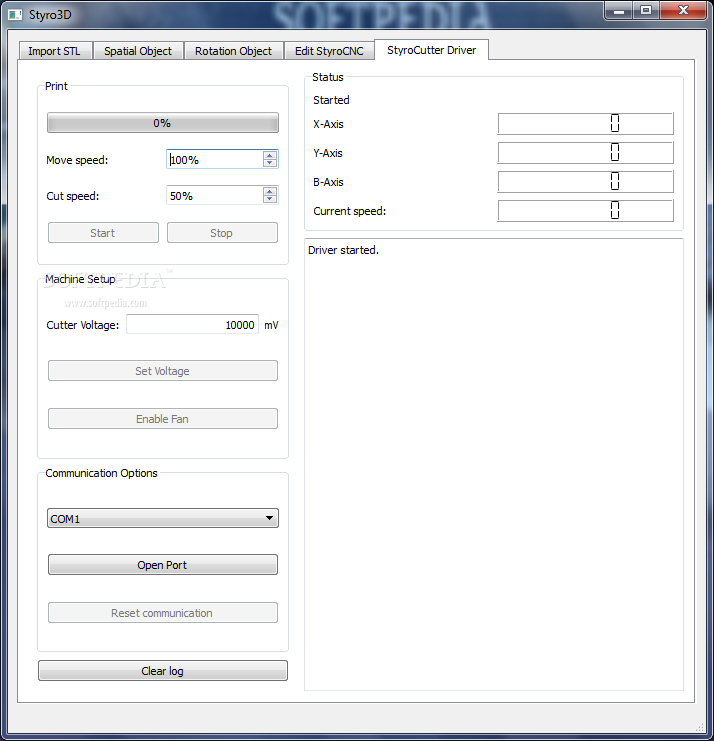This screenshot has height=741, width=714.
Task: Click the 0% print progress bar
Action: coord(163,123)
